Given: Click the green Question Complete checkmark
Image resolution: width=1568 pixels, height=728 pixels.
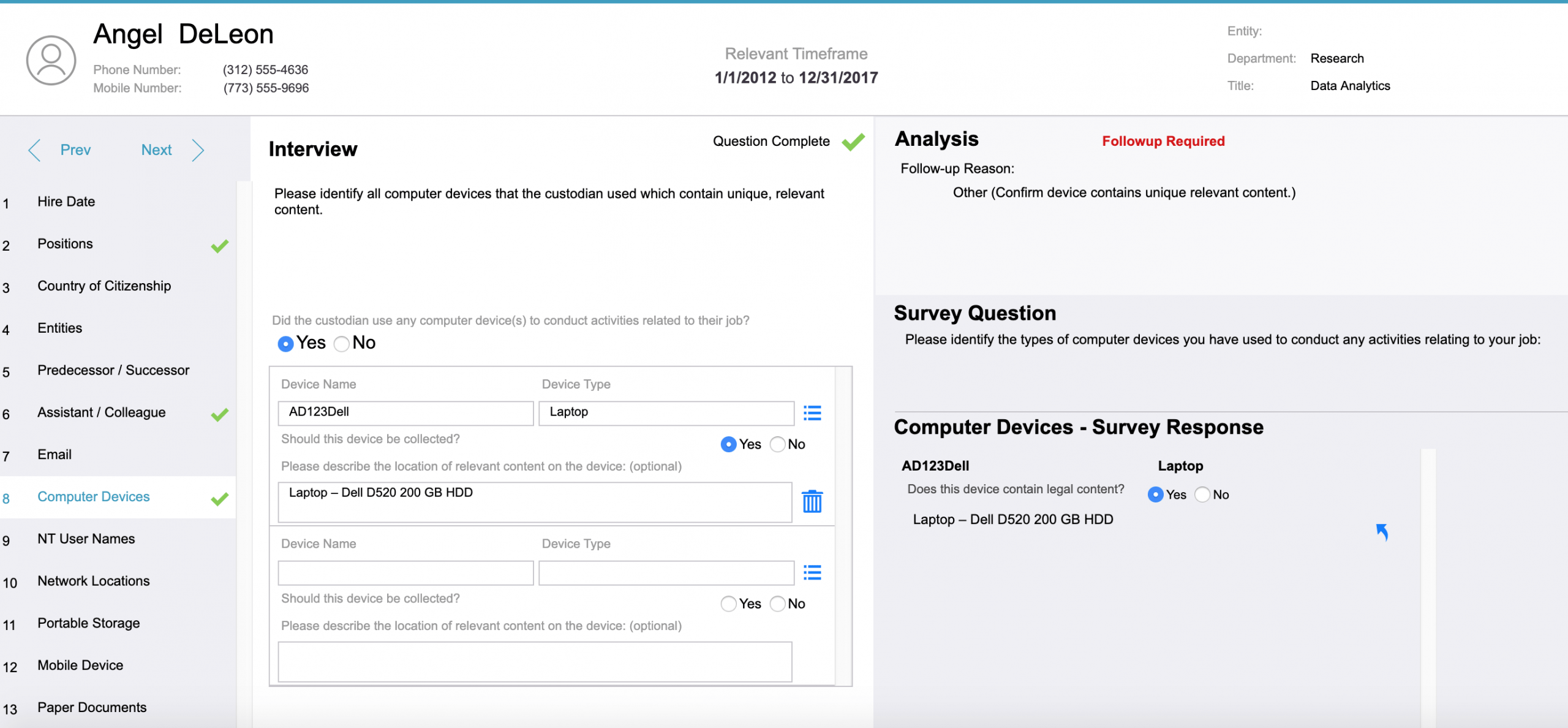Looking at the screenshot, I should (x=853, y=142).
